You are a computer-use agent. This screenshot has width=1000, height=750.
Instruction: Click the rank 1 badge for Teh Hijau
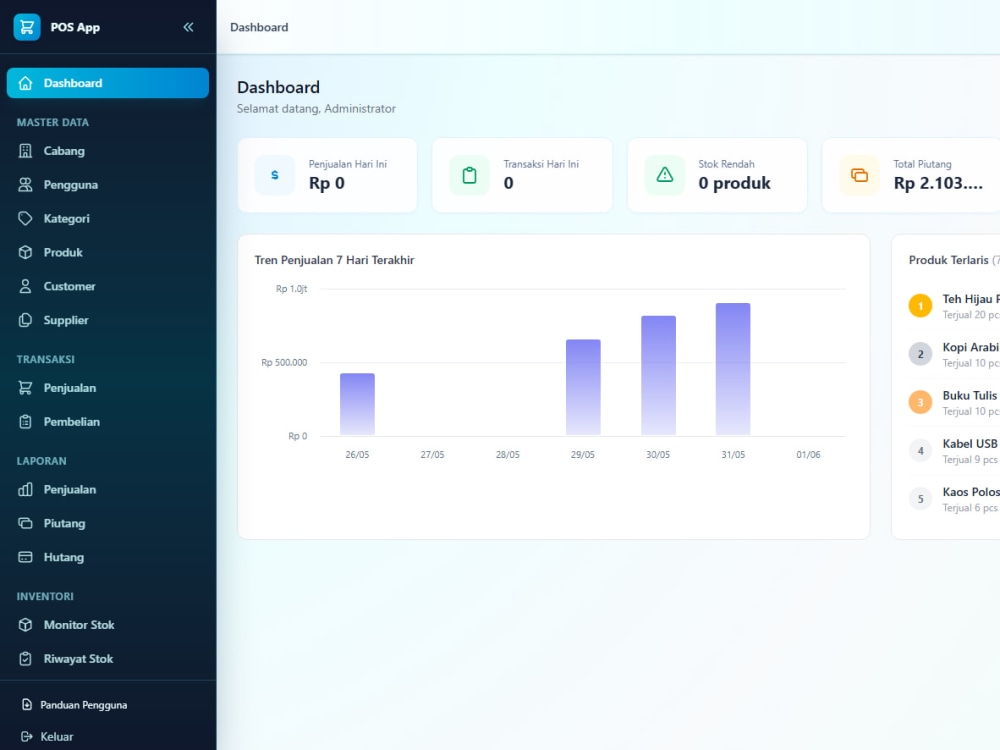[920, 306]
